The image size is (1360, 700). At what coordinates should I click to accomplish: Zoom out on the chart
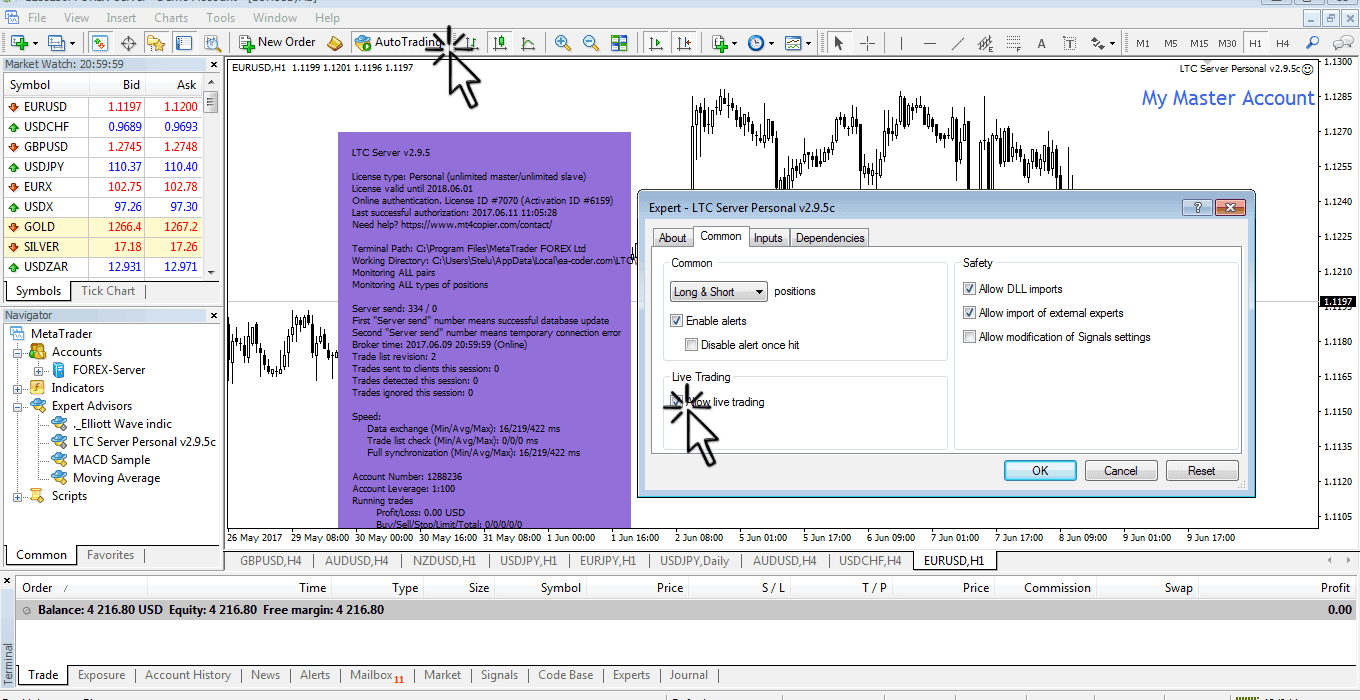coord(591,43)
